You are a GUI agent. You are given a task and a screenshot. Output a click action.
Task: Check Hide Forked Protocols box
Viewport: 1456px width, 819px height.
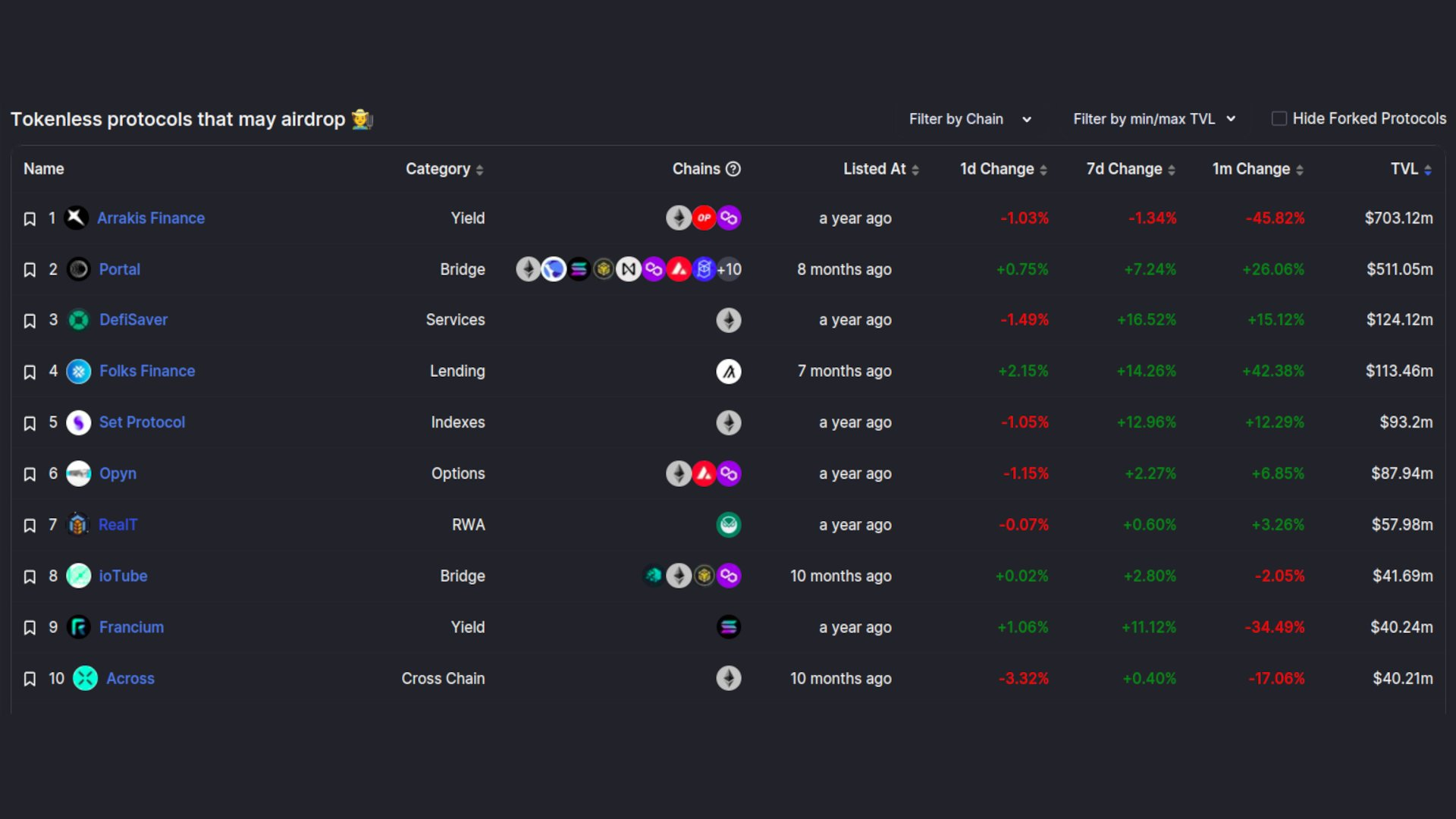1279,119
